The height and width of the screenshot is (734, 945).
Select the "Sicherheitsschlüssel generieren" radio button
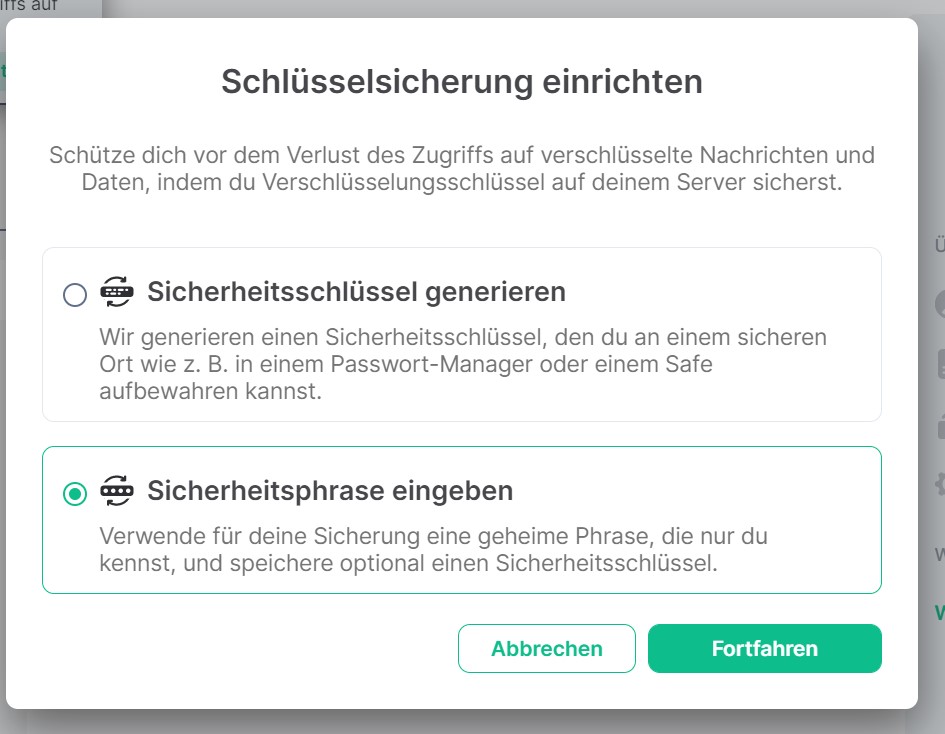75,294
